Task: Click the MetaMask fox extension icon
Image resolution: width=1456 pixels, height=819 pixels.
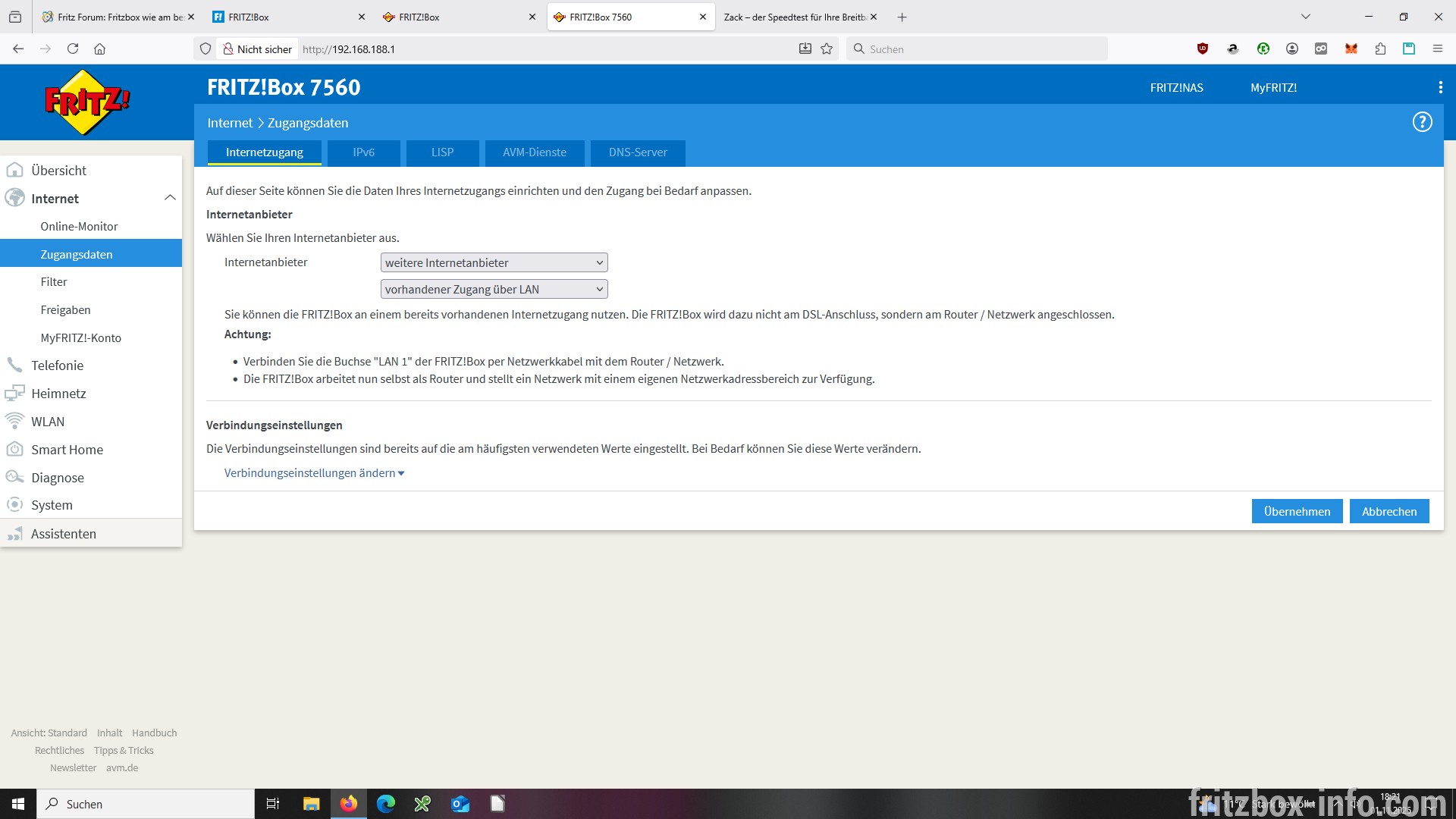Action: (x=1351, y=49)
